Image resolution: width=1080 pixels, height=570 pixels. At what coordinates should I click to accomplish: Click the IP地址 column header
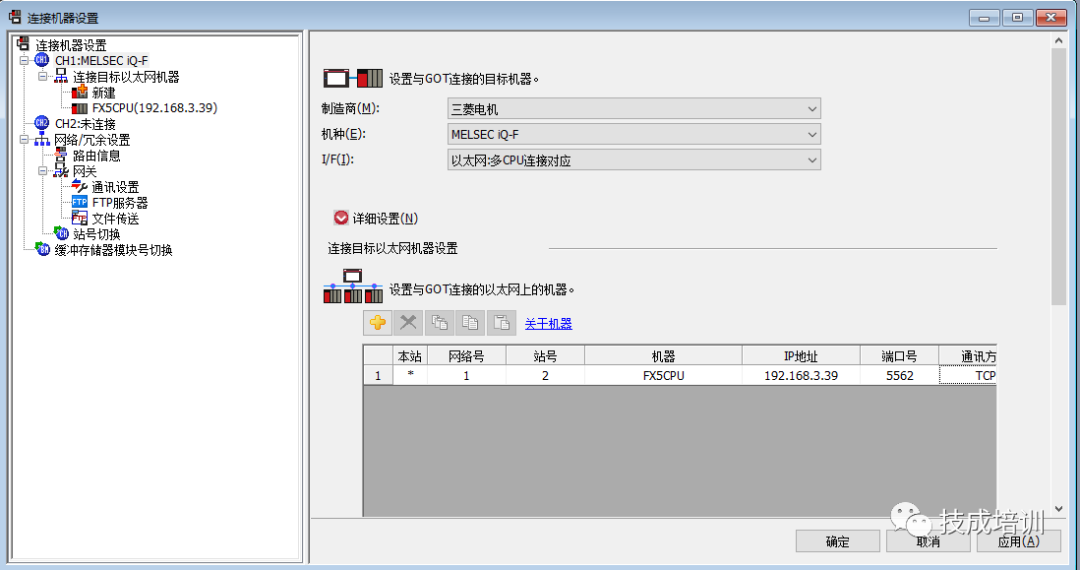click(x=800, y=356)
